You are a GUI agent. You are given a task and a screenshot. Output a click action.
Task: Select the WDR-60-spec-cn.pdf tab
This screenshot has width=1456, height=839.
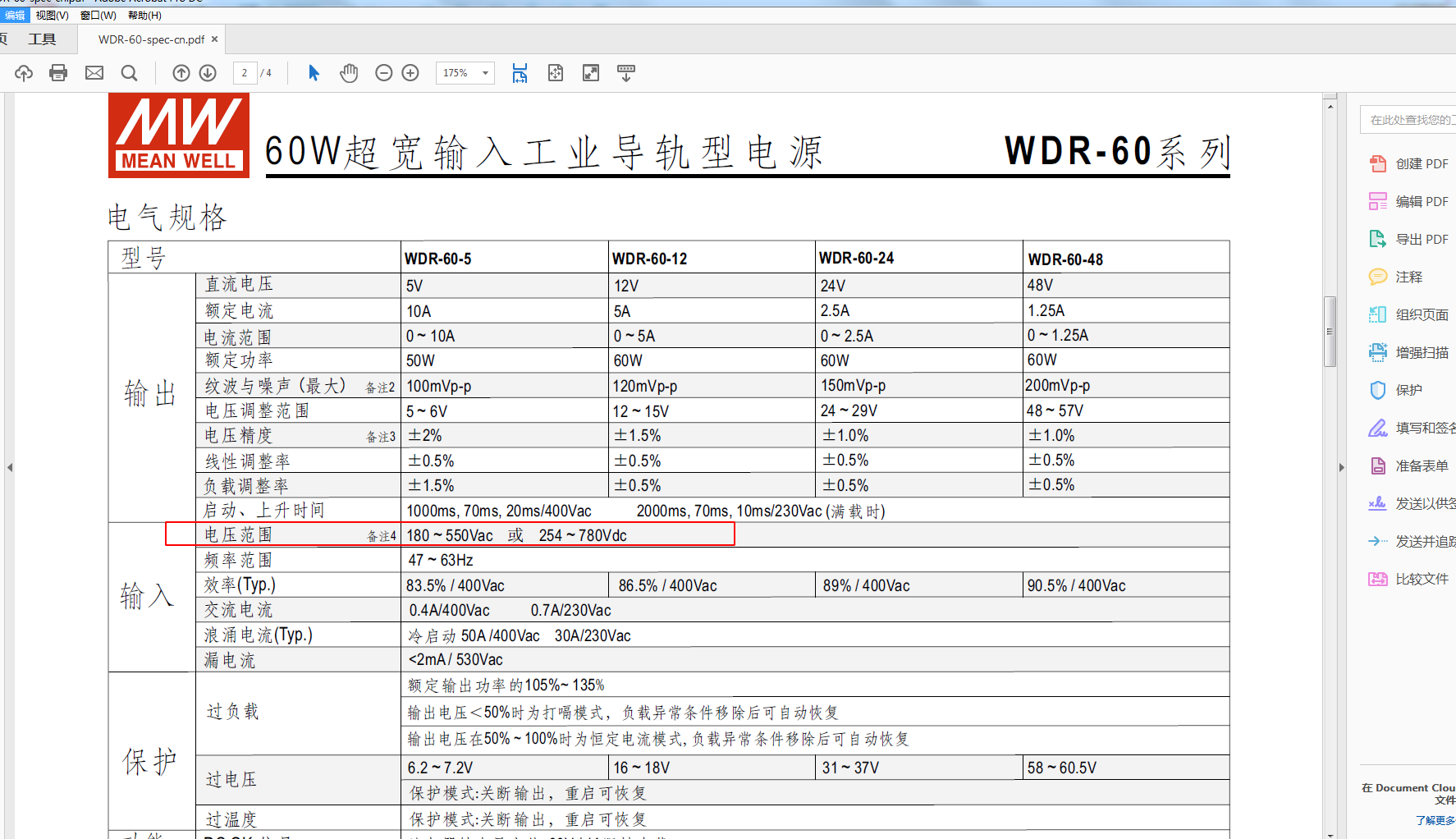click(151, 39)
